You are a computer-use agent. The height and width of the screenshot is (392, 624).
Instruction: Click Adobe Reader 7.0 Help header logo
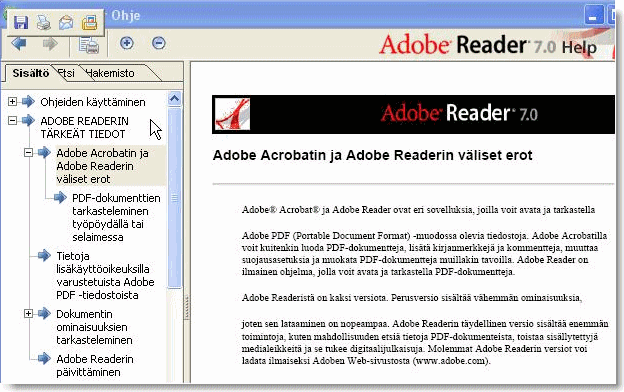[488, 44]
